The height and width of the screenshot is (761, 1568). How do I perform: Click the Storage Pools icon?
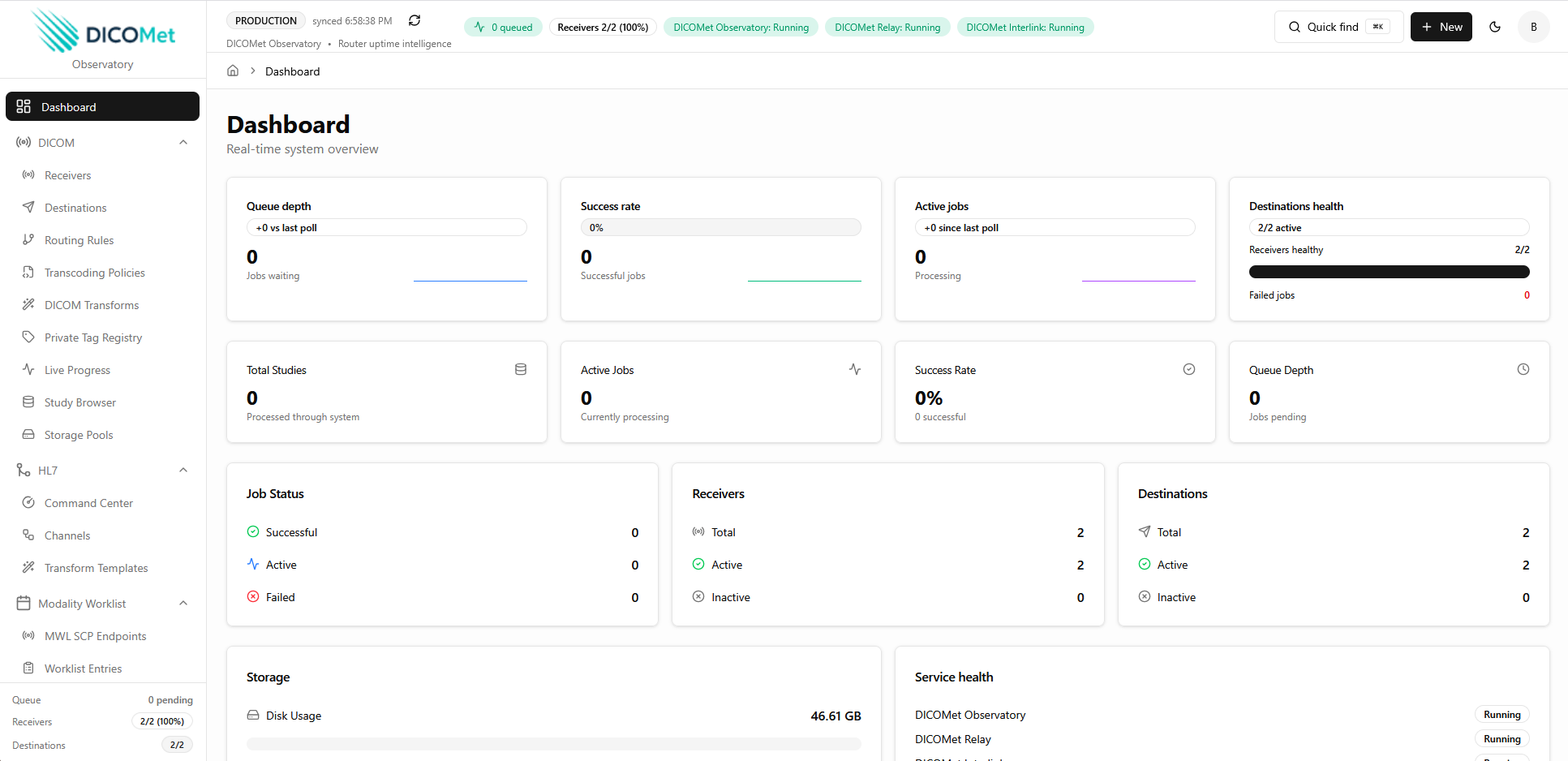[x=28, y=435]
